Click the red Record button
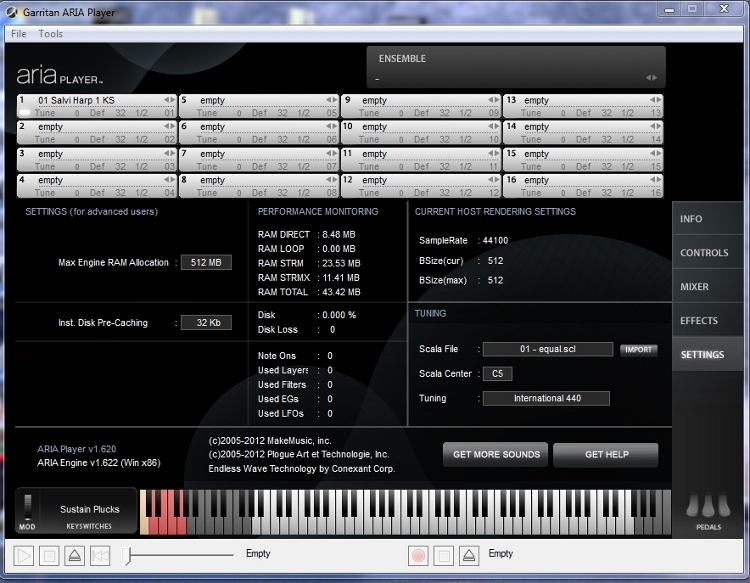750x583 pixels. pyautogui.click(x=418, y=556)
